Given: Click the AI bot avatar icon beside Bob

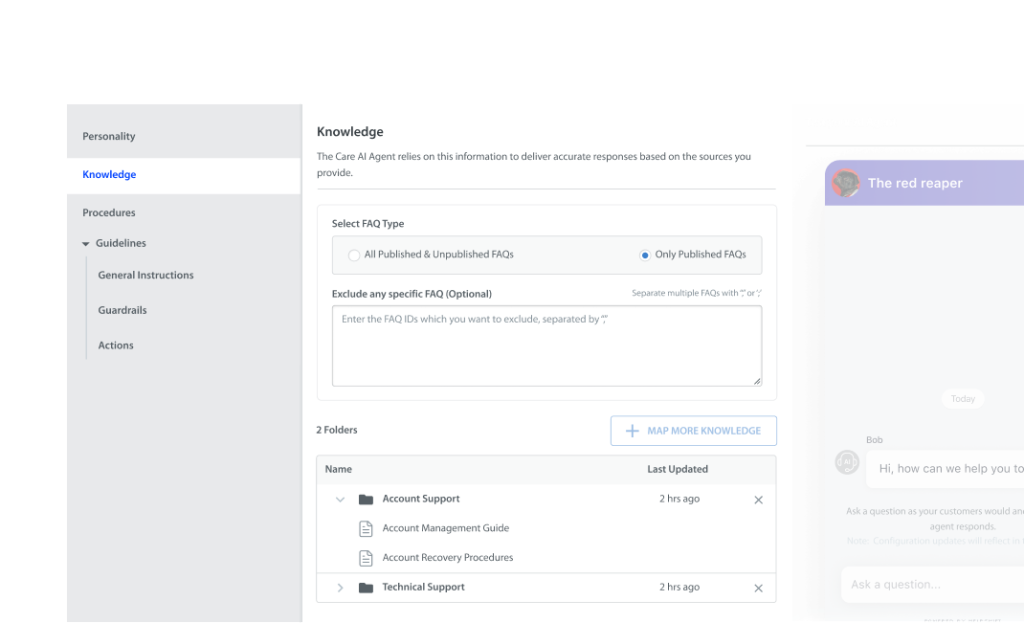Looking at the screenshot, I should [x=847, y=462].
